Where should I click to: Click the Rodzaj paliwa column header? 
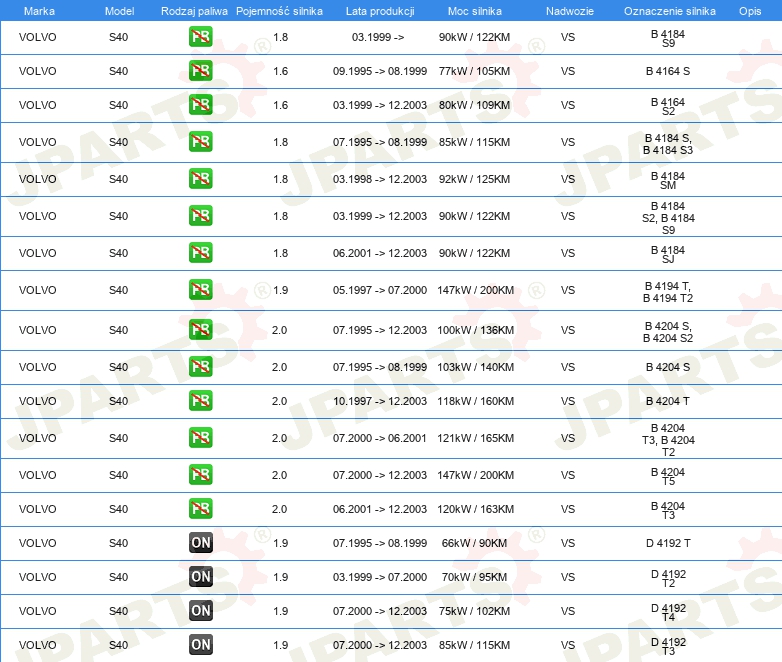pos(194,11)
